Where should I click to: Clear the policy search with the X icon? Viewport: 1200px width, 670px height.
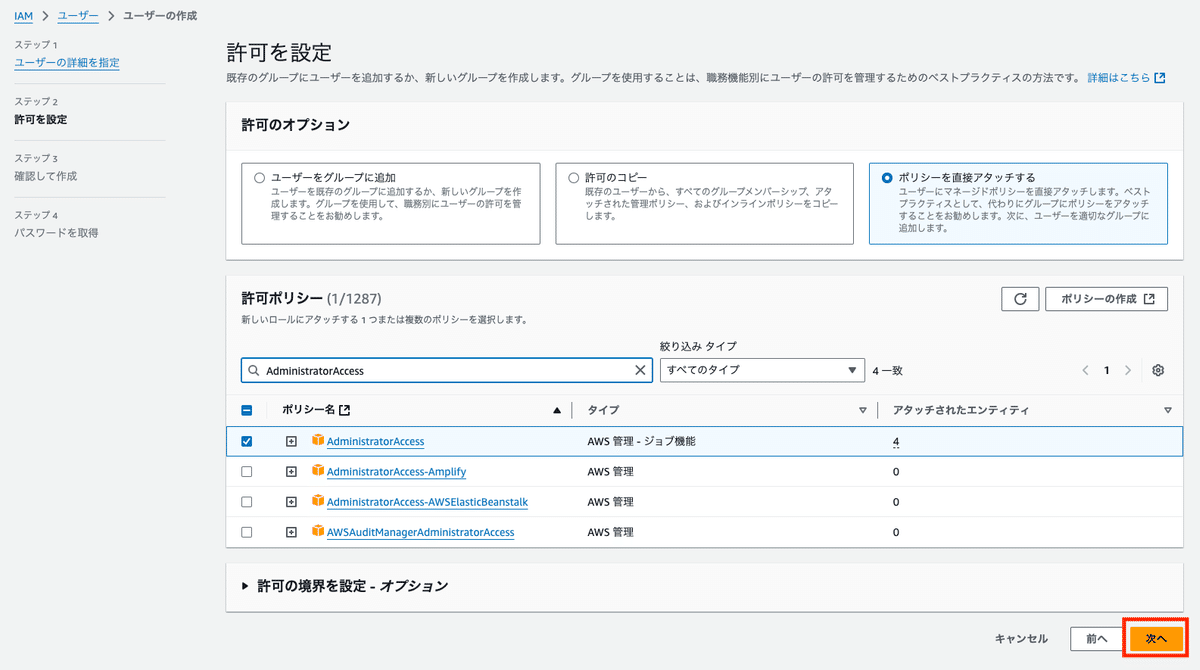pos(641,370)
